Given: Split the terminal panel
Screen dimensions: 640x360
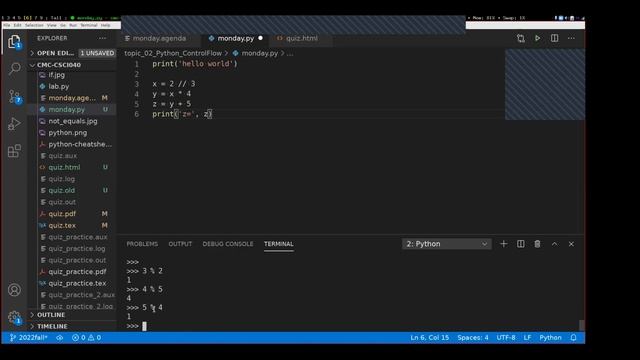Looking at the screenshot, I should tap(520, 244).
